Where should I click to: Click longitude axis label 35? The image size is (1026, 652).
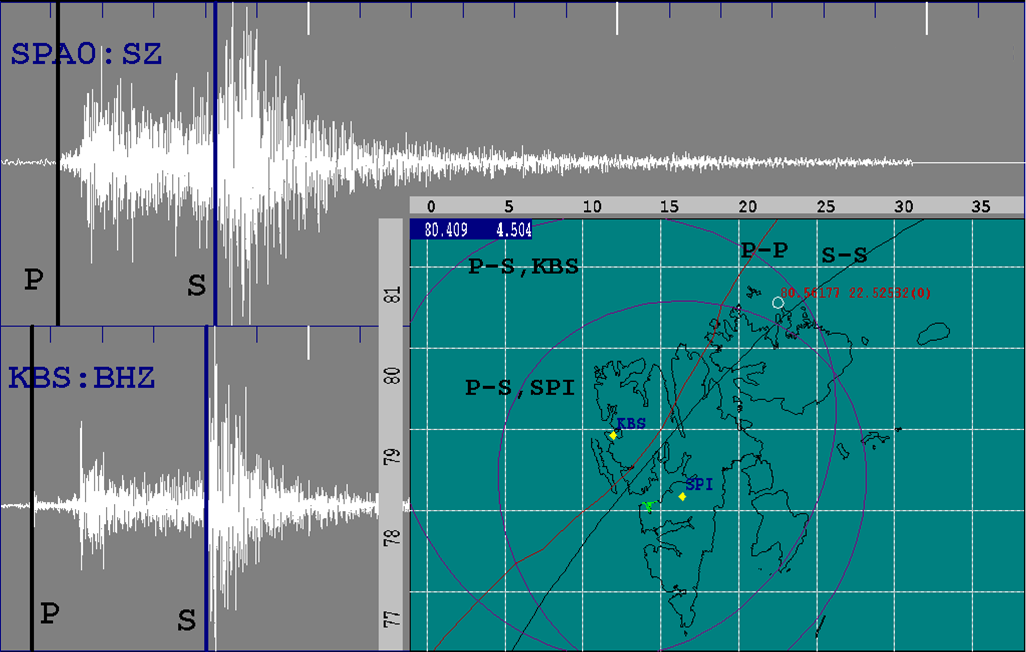click(980, 206)
